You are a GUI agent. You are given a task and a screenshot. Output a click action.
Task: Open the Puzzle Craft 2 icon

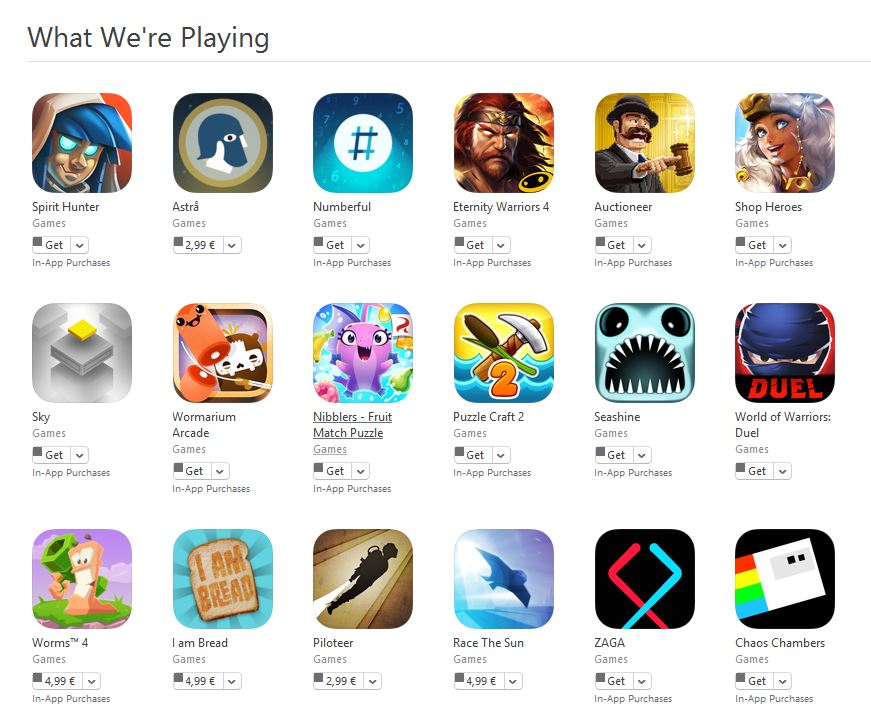503,353
